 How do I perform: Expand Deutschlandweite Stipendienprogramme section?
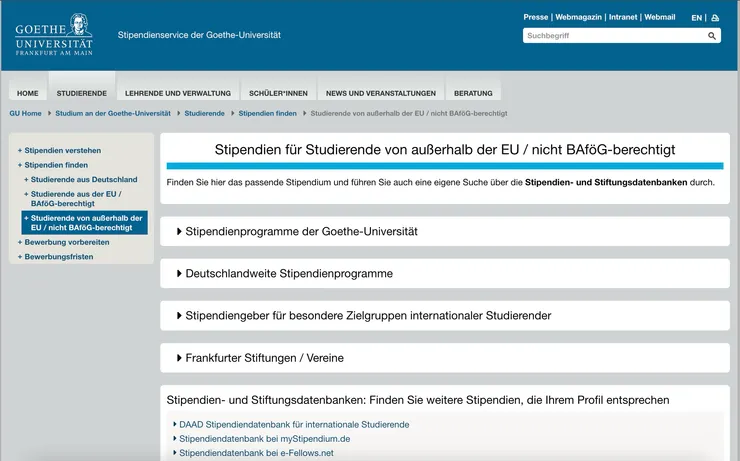coord(445,274)
